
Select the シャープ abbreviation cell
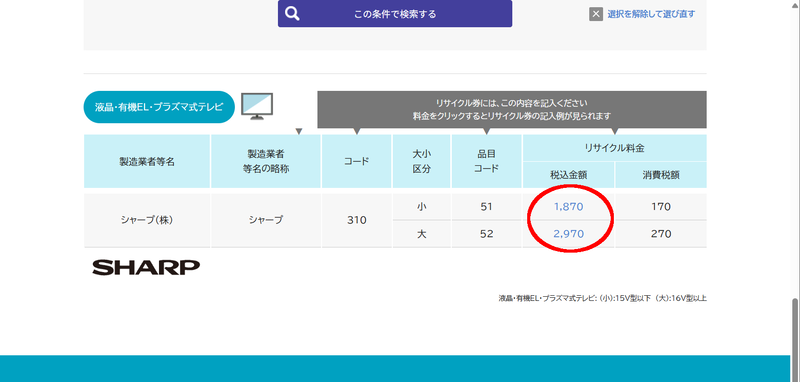(x=266, y=220)
